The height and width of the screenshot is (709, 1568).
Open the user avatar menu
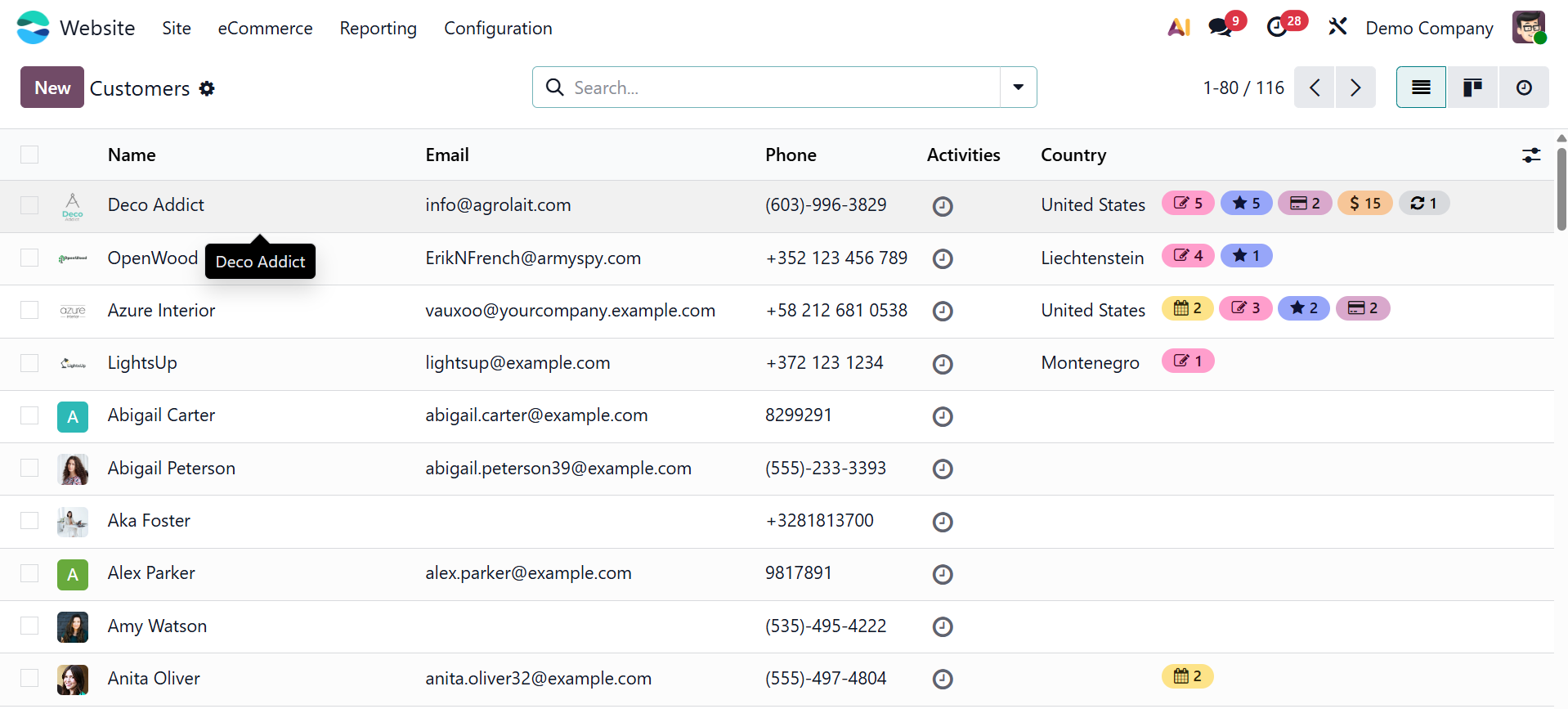pos(1528,28)
